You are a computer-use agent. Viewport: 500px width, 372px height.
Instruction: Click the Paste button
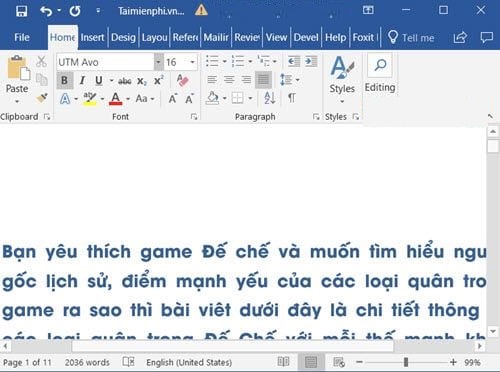point(17,74)
